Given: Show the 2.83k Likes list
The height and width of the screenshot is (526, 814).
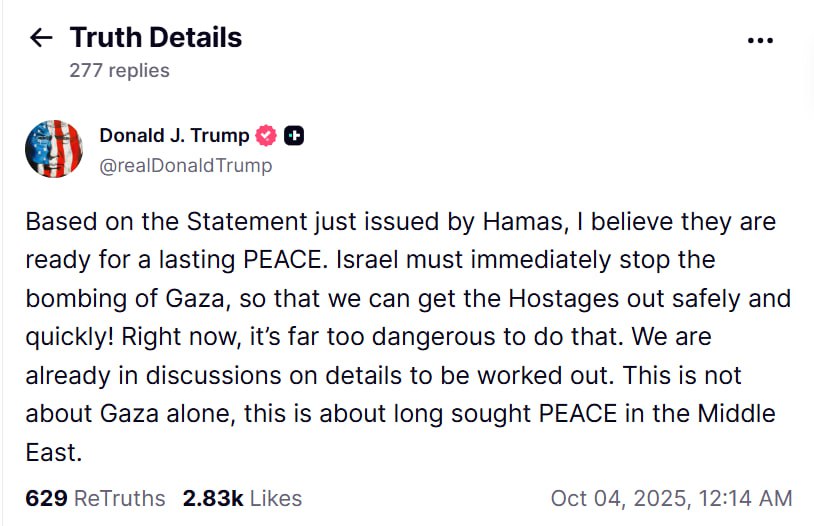Looking at the screenshot, I should pyautogui.click(x=242, y=498).
